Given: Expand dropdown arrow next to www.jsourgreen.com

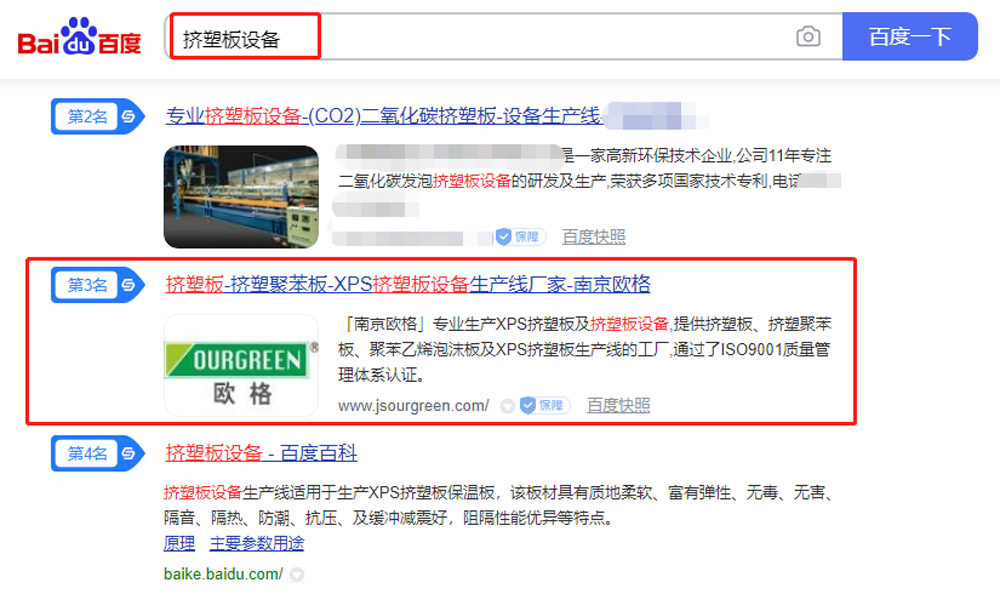Looking at the screenshot, I should pos(507,406).
